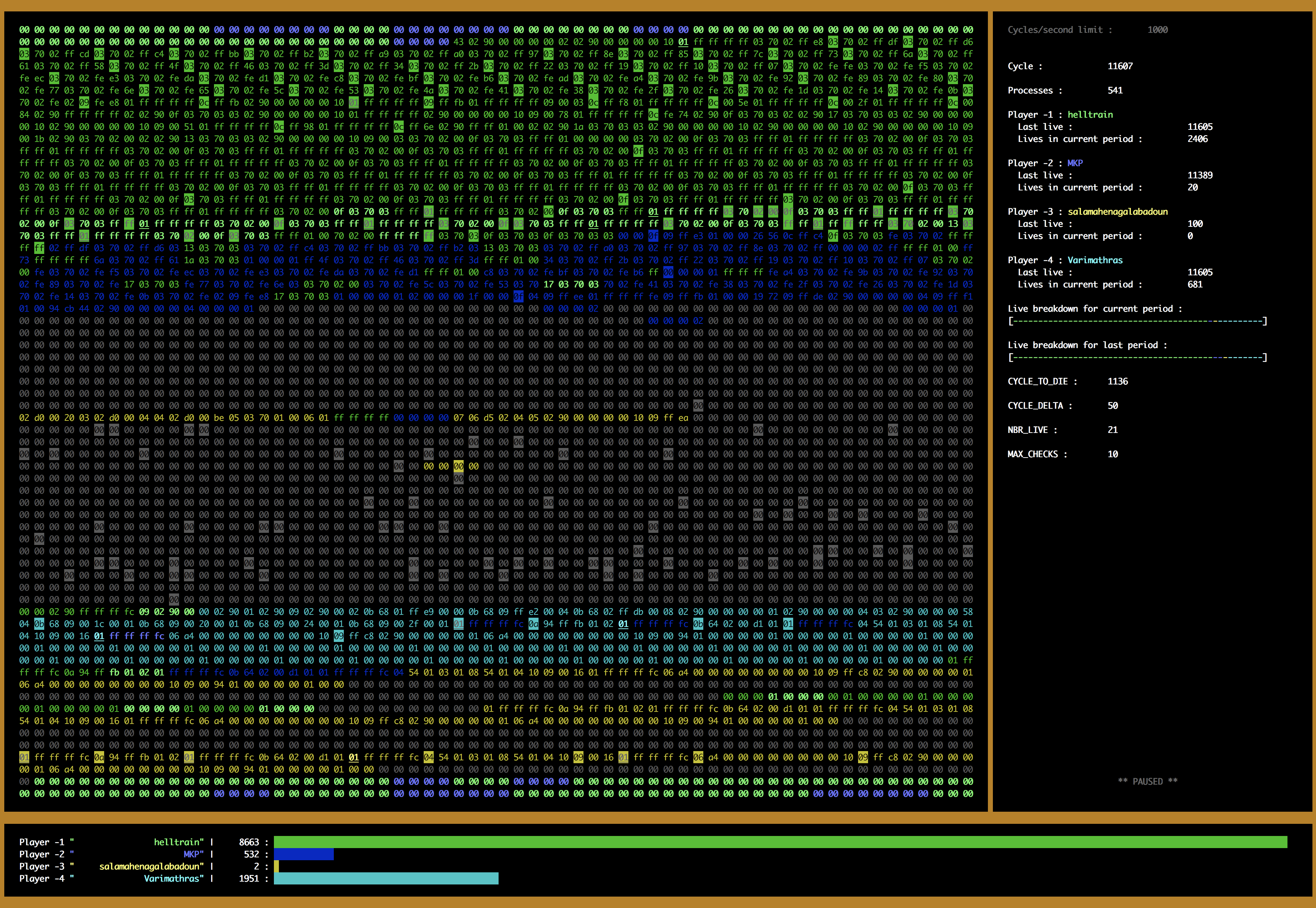Click the NBR_LIVE label
This screenshot has height=908, width=1316.
1032,430
